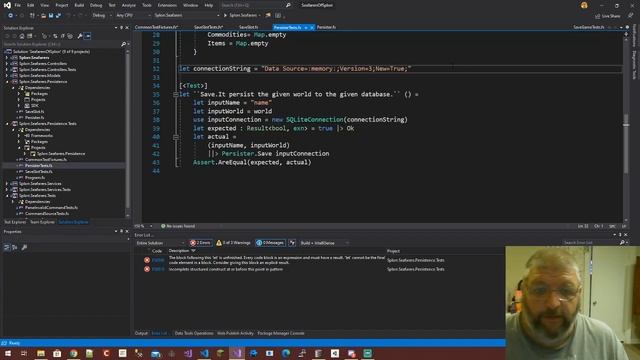The width and height of the screenshot is (640, 360).
Task: Click the Save All toolbar icon
Action: pos(58,16)
